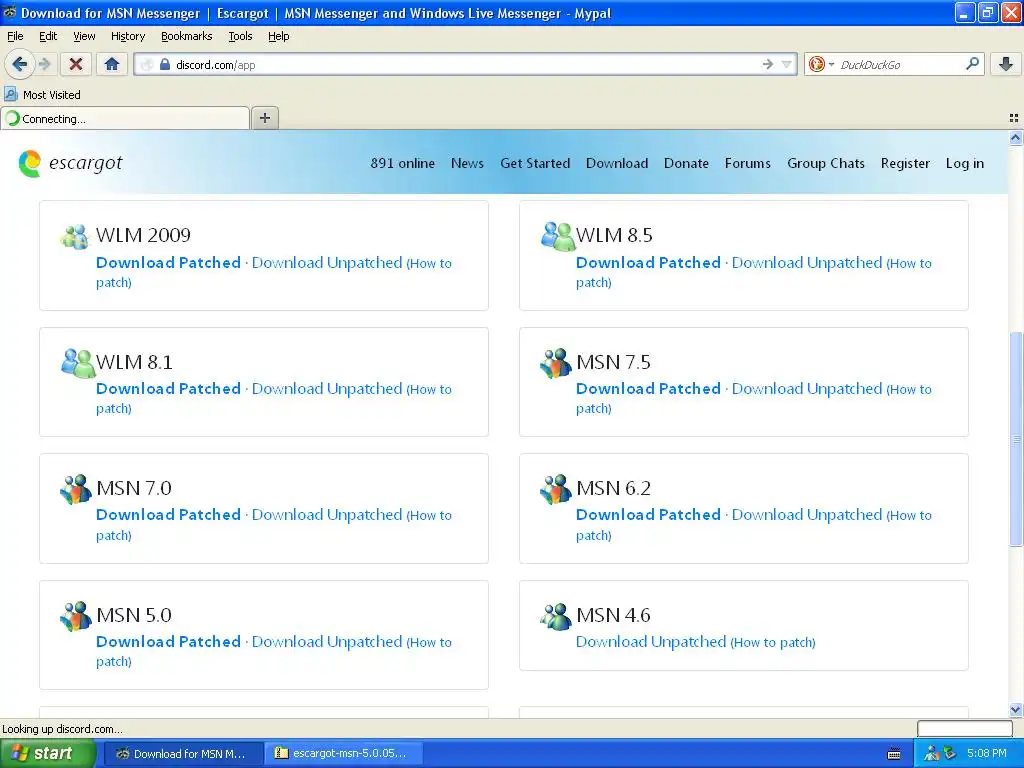1024x768 pixels.
Task: Click the Go arrow in address bar
Action: (x=767, y=64)
